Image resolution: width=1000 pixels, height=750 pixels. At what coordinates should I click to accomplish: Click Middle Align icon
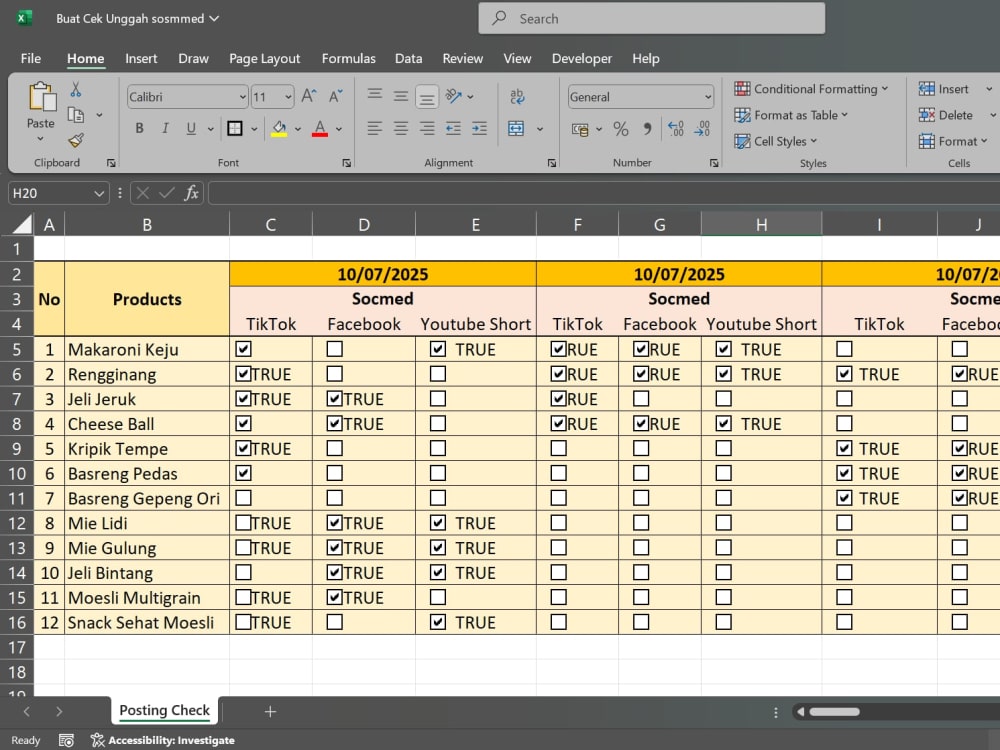(x=401, y=96)
